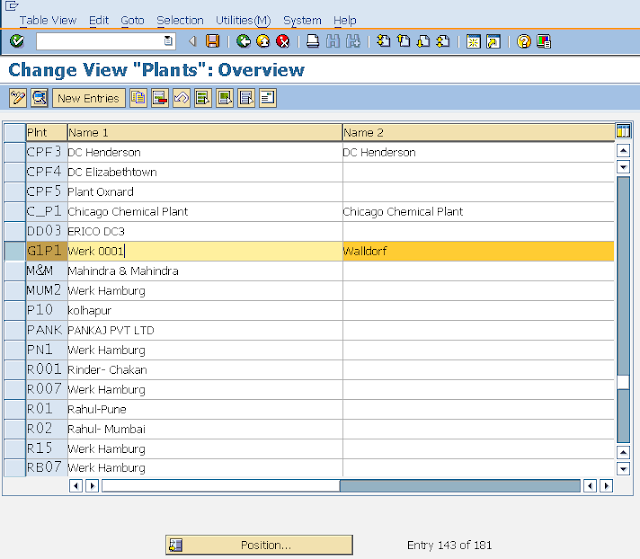Open the Help menu

click(345, 20)
